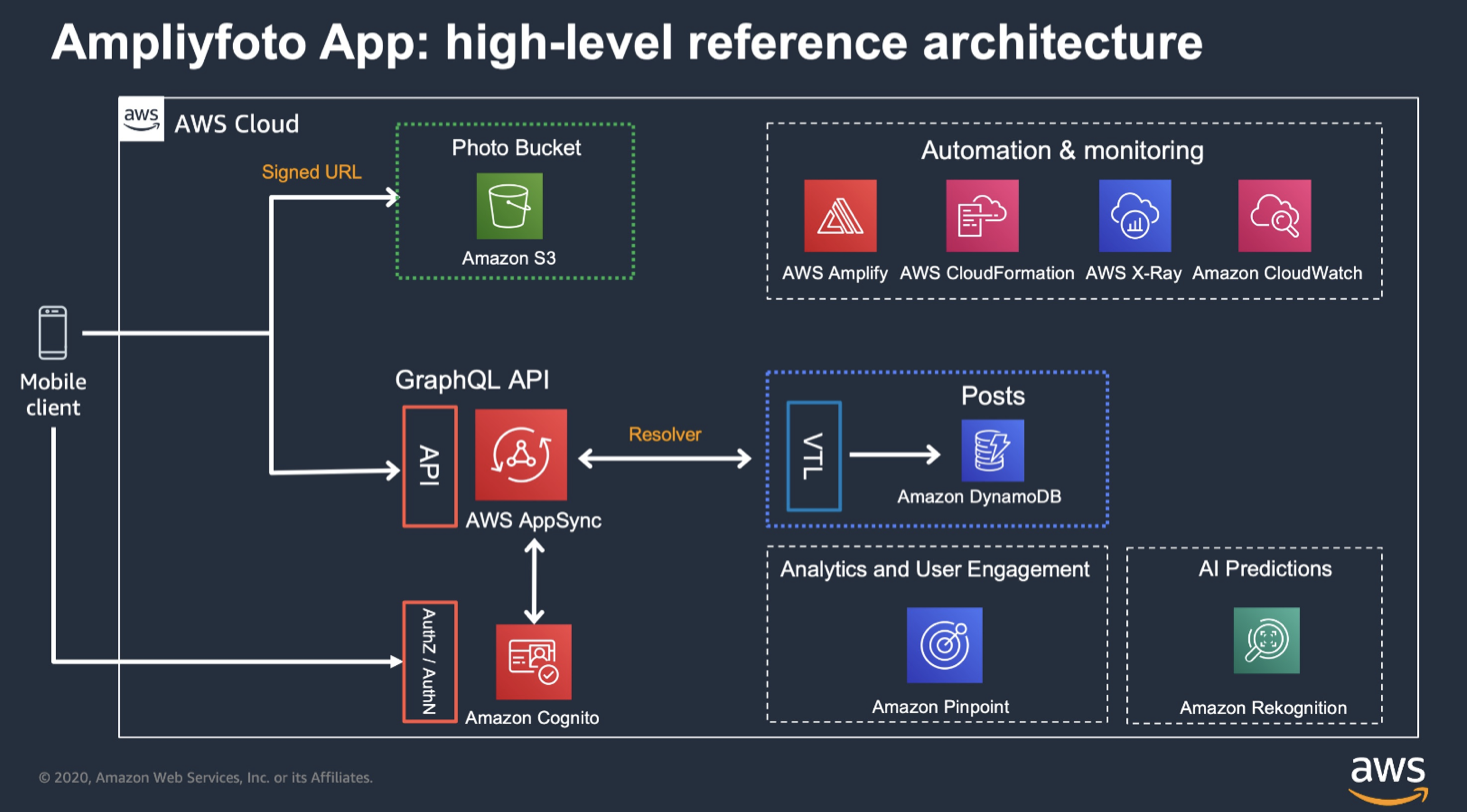This screenshot has width=1468, height=812.
Task: Click the 'Amazon S3' caption
Action: tap(509, 258)
